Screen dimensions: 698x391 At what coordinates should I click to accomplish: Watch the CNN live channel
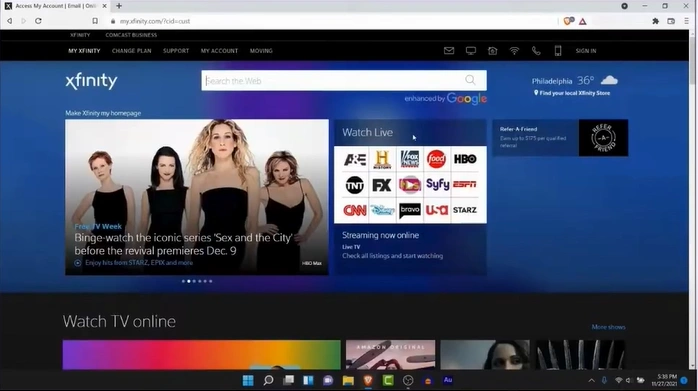coord(355,210)
